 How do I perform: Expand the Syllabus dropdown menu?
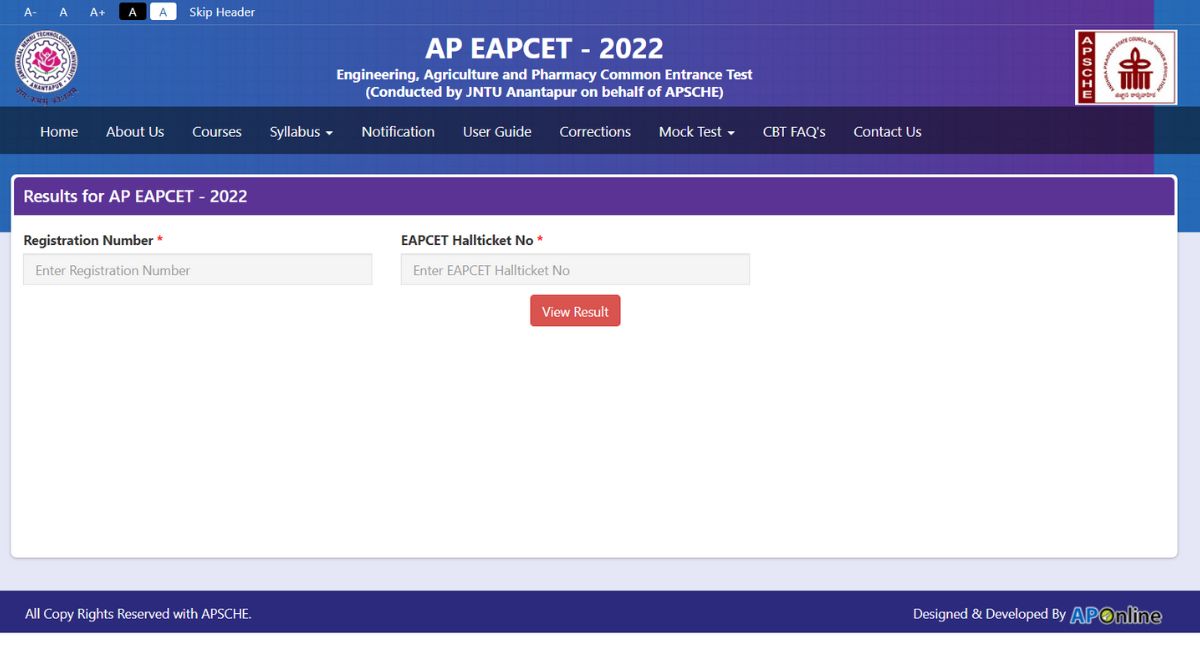tap(301, 132)
